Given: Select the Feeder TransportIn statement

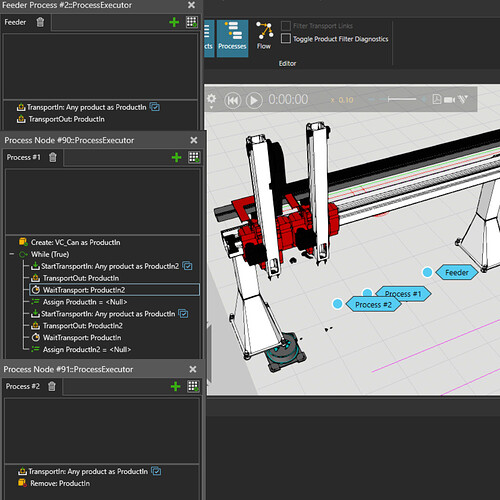Looking at the screenshot, I should click(87, 107).
